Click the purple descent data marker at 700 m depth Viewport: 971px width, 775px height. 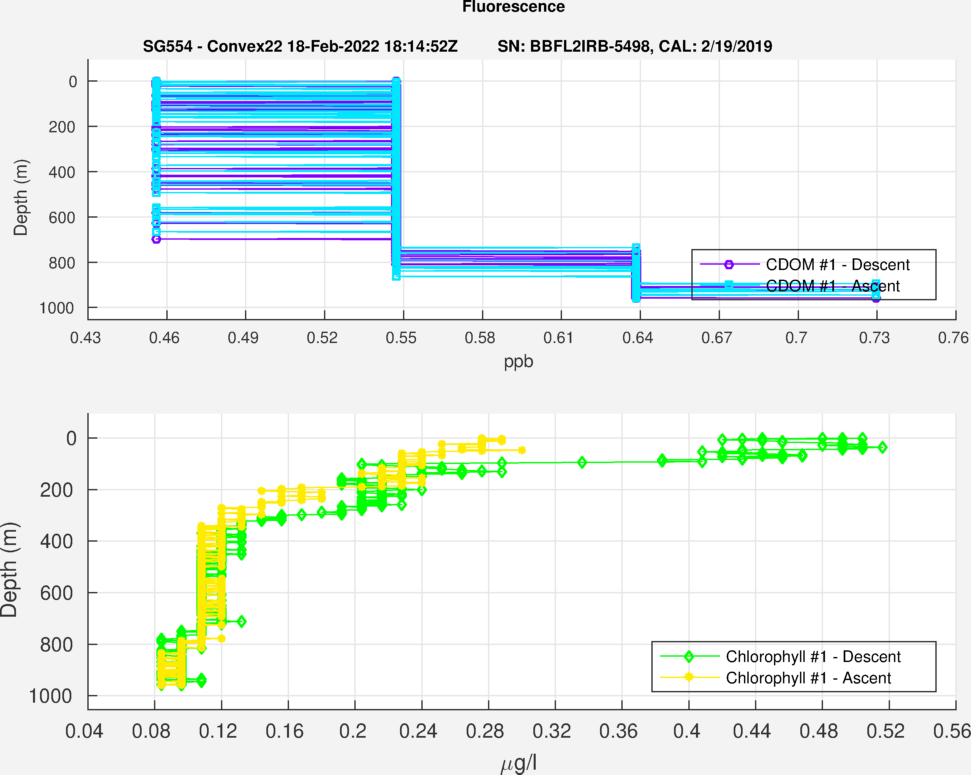point(156,239)
